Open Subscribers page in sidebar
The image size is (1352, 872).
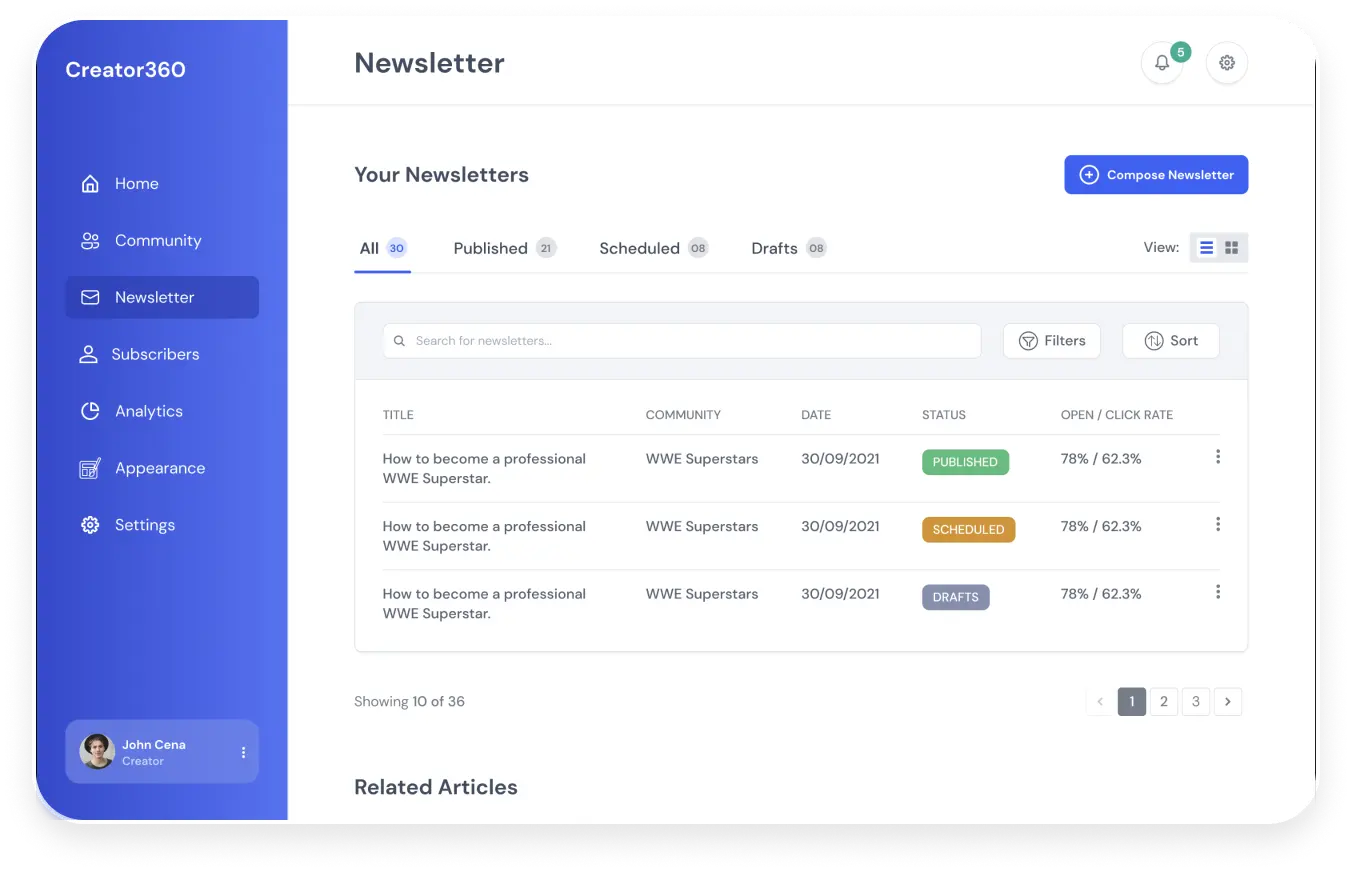click(x=155, y=355)
